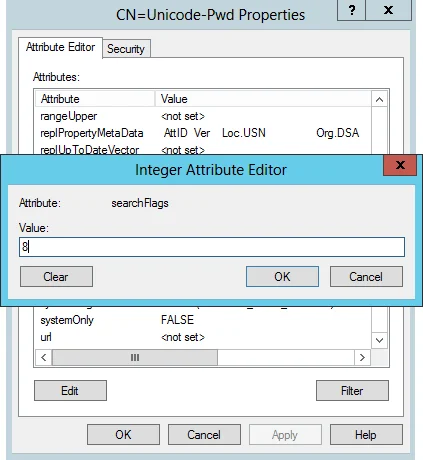
Task: Click the Attribute column header
Action: point(95,99)
